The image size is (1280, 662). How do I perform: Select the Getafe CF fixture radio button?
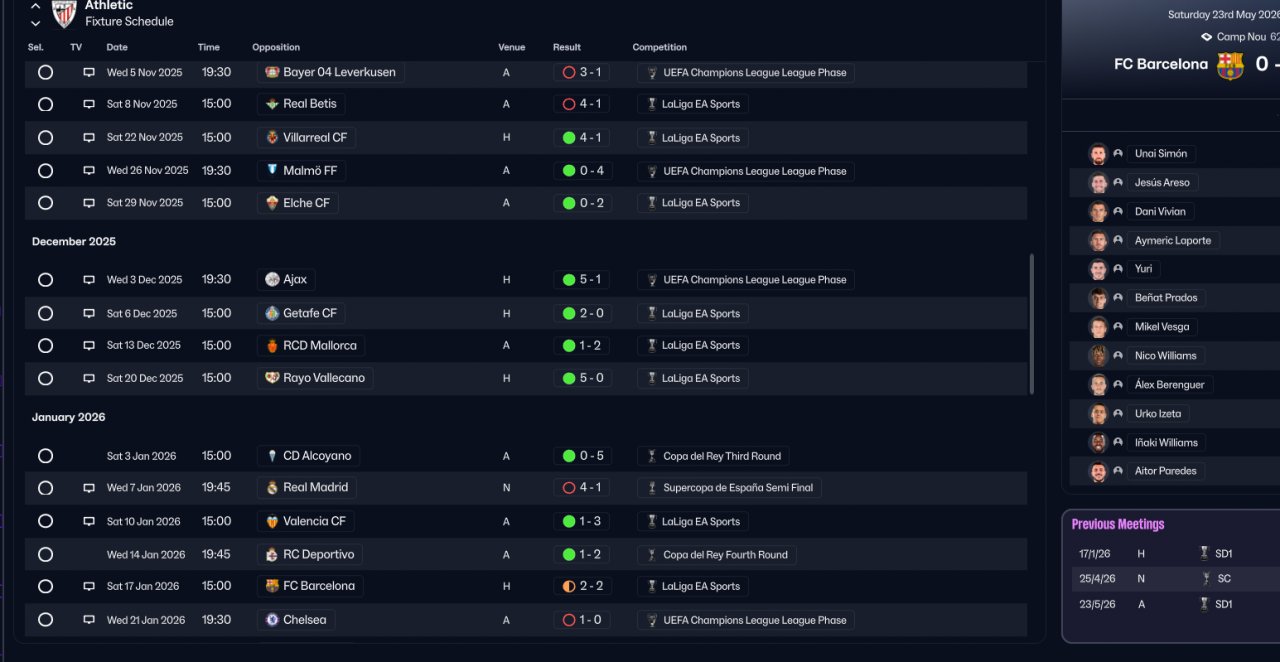click(x=45, y=313)
